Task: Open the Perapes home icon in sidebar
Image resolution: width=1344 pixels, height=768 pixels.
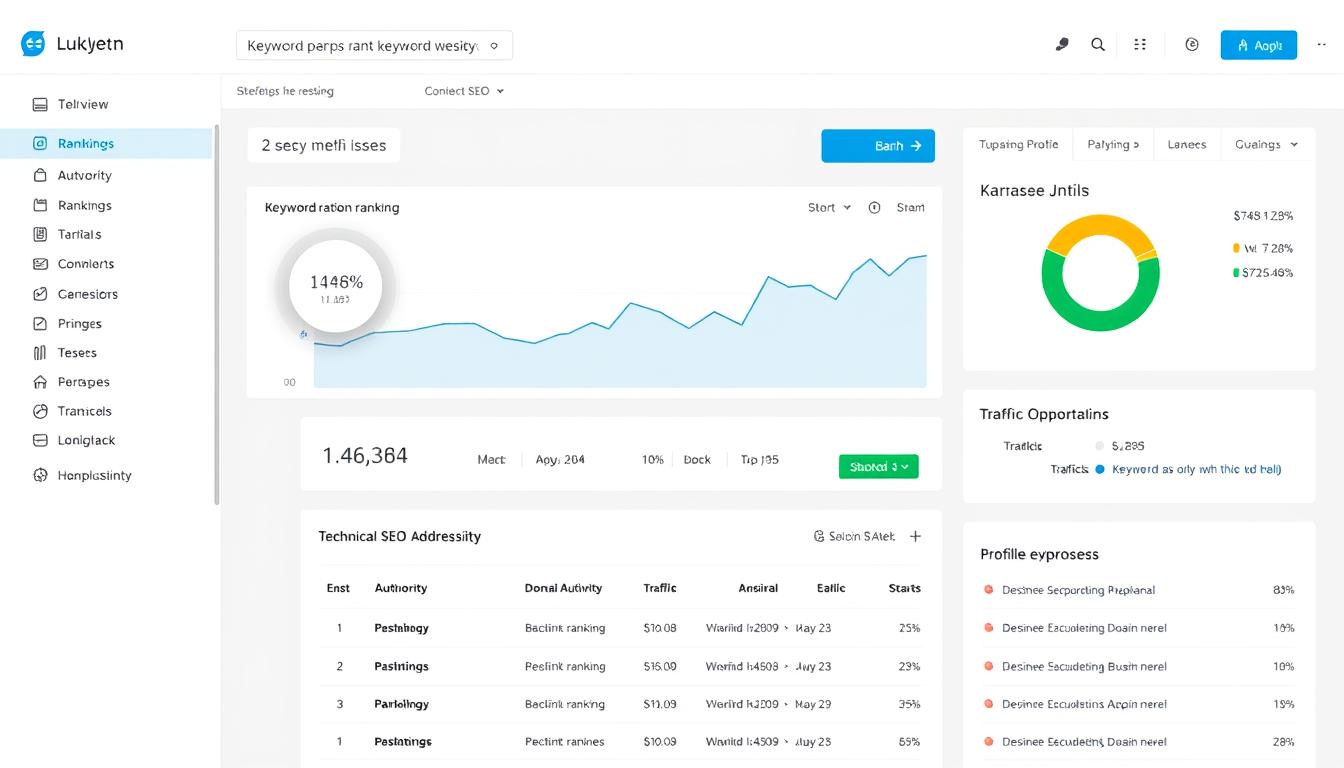Action: [40, 382]
